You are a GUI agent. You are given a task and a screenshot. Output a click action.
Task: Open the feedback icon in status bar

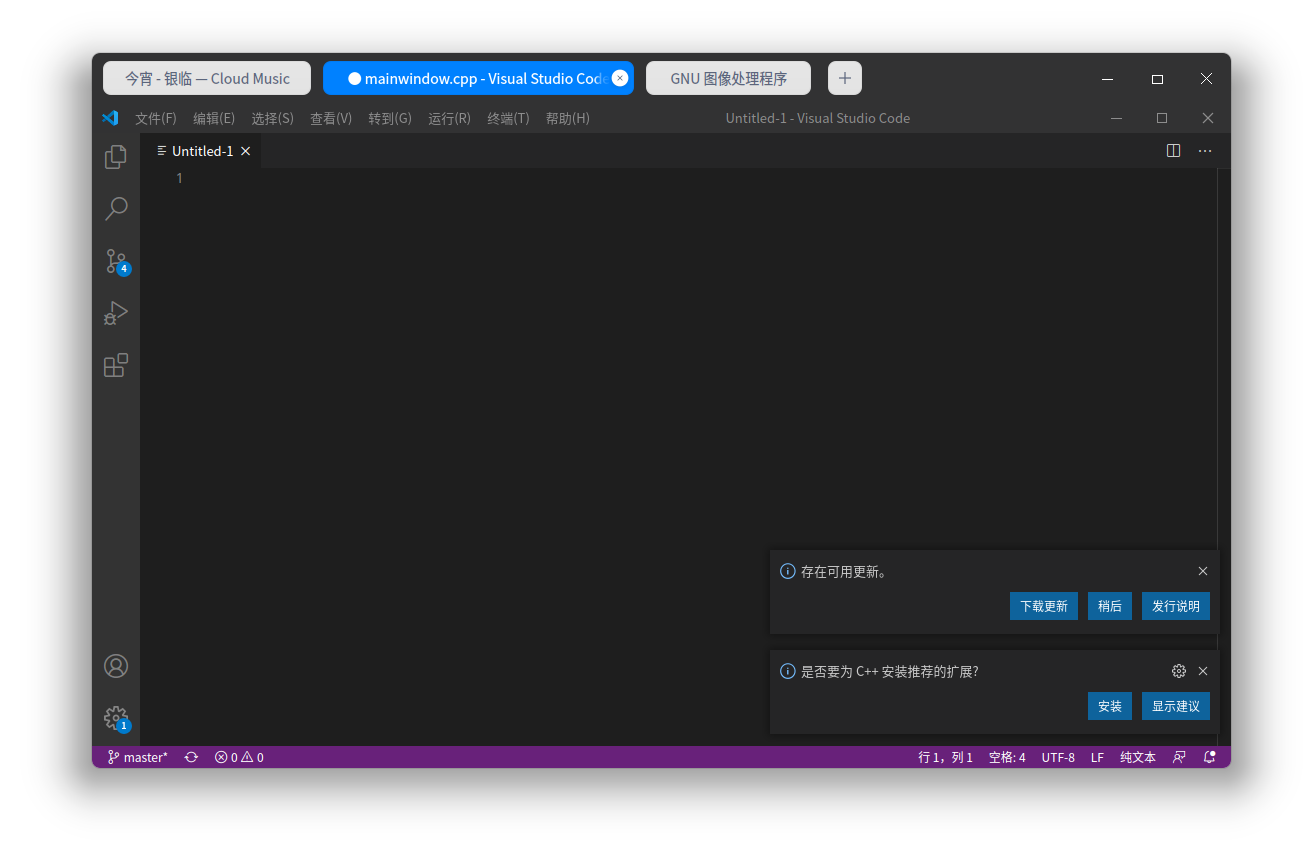coord(1180,758)
